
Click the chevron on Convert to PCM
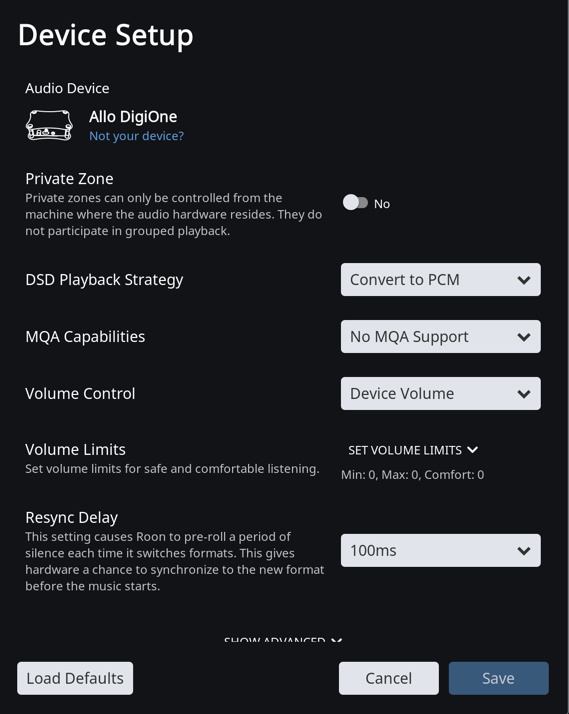pyautogui.click(x=524, y=280)
